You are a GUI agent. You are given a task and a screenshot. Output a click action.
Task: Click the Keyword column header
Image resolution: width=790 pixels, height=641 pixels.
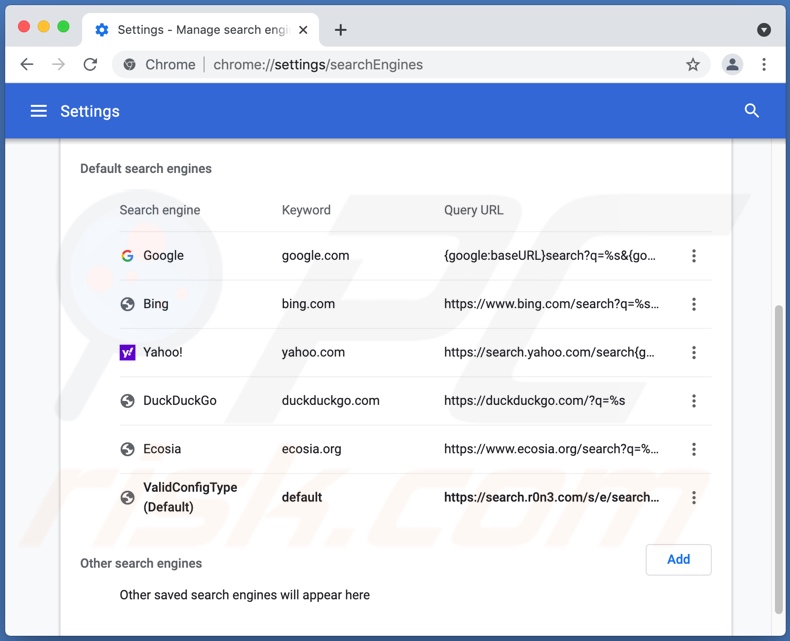click(x=306, y=210)
